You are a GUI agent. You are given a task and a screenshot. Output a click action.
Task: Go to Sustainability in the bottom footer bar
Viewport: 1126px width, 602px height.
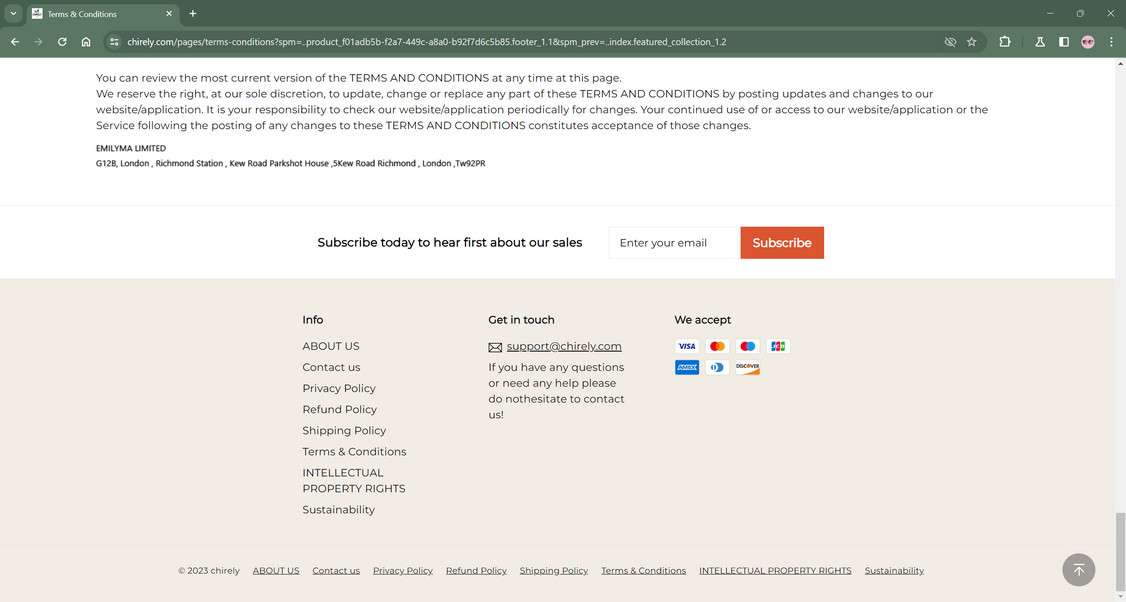click(x=894, y=571)
